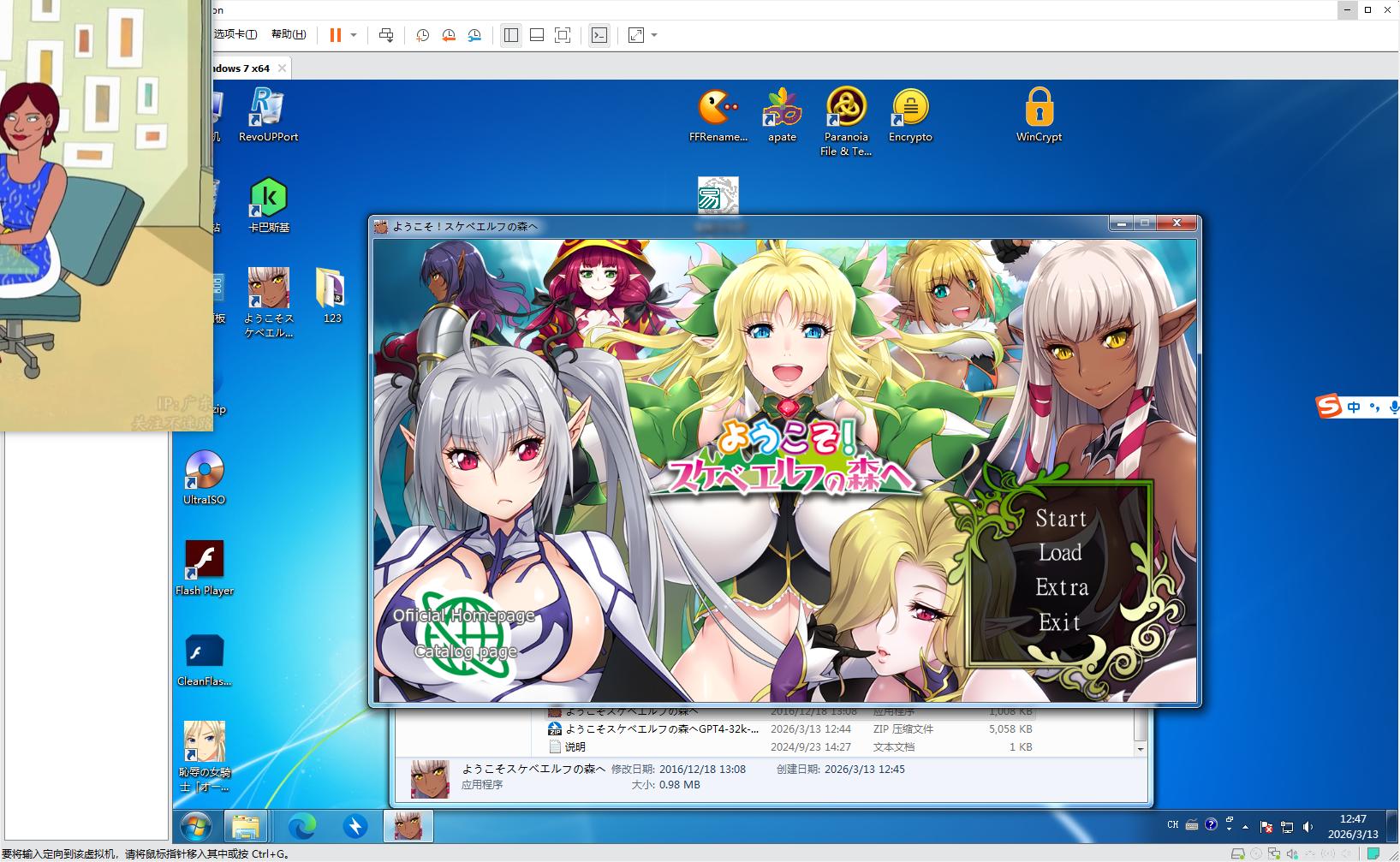Toggle the library sidebar panel view
Image resolution: width=1400 pixels, height=862 pixels.
pos(511,35)
